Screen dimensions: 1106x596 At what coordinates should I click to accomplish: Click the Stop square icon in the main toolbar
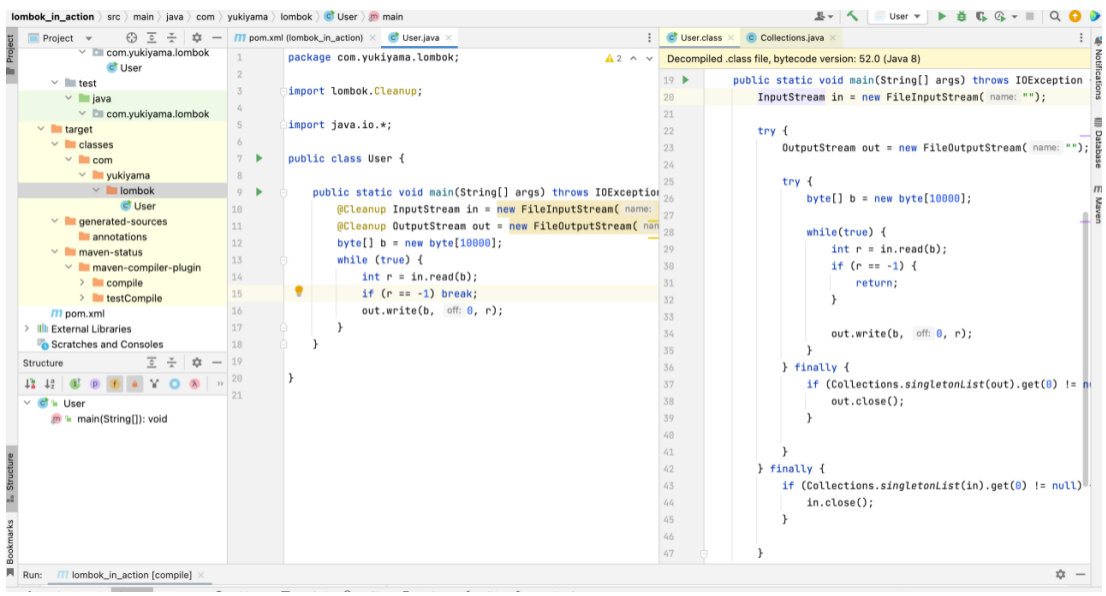point(1030,16)
